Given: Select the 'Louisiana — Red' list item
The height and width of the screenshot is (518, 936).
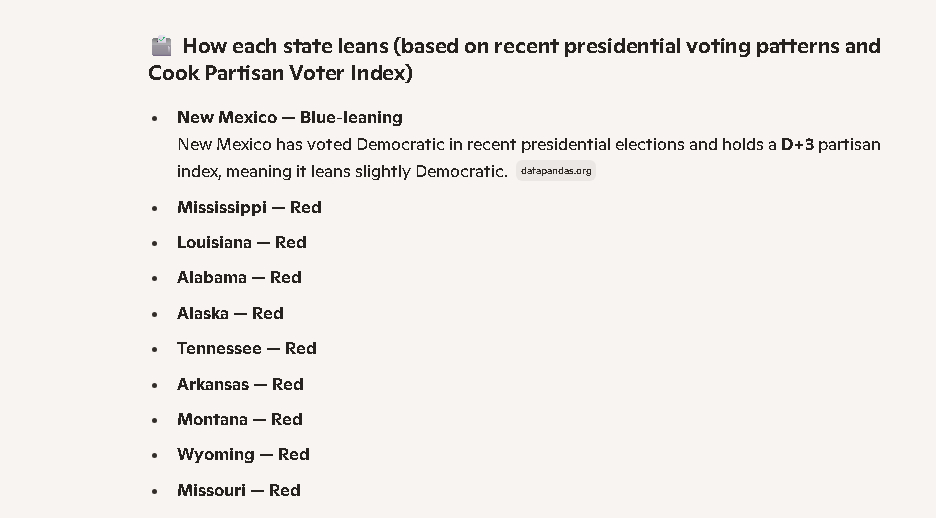Looking at the screenshot, I should coord(241,242).
